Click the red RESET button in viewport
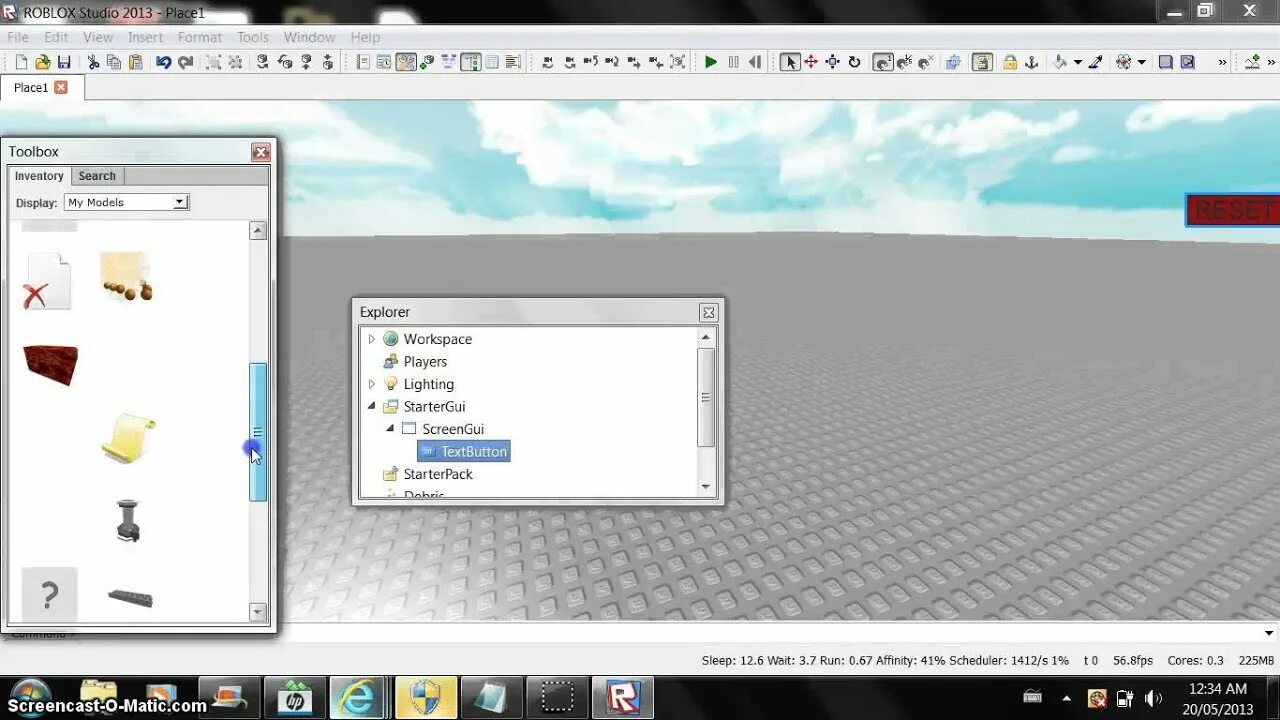This screenshot has width=1280, height=720. pyautogui.click(x=1233, y=210)
